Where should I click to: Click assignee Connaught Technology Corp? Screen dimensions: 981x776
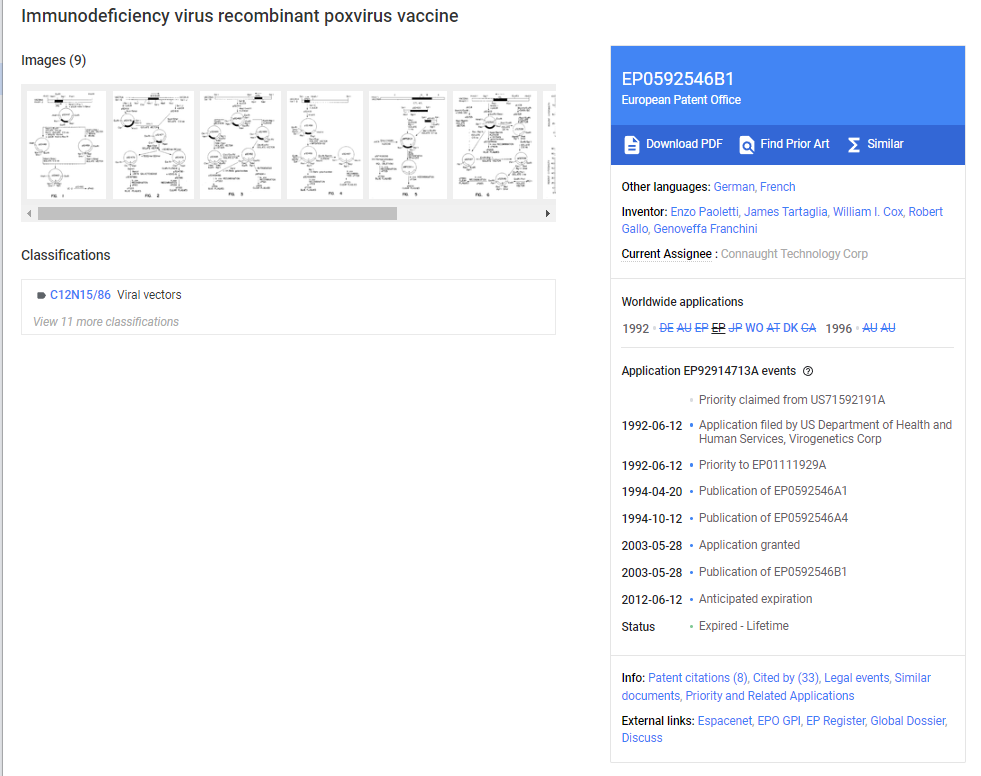pyautogui.click(x=794, y=254)
